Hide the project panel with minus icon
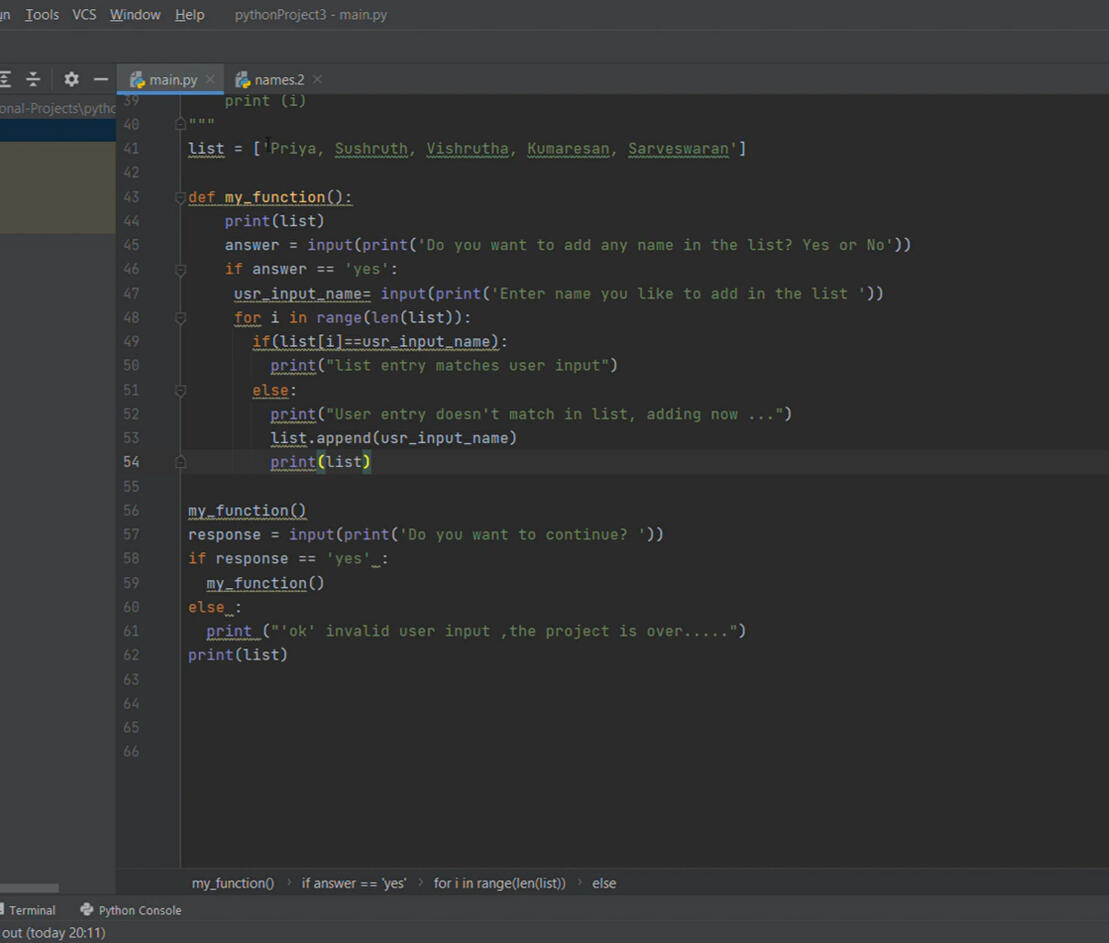The height and width of the screenshot is (943, 1109). click(x=100, y=79)
